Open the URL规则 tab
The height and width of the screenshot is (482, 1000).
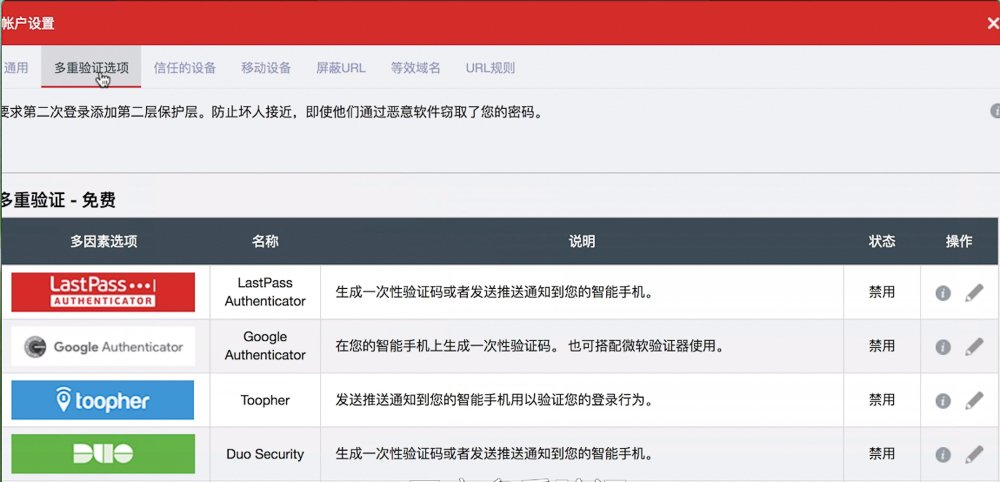490,68
